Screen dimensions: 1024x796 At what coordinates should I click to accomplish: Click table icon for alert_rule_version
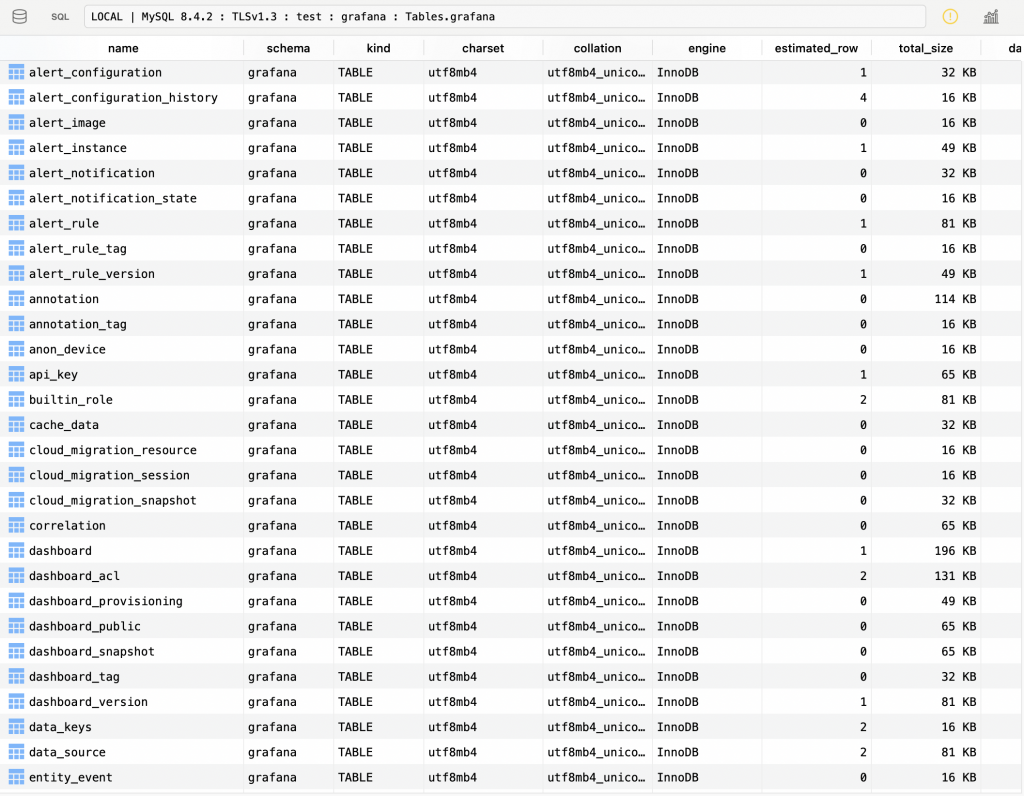pyautogui.click(x=16, y=274)
